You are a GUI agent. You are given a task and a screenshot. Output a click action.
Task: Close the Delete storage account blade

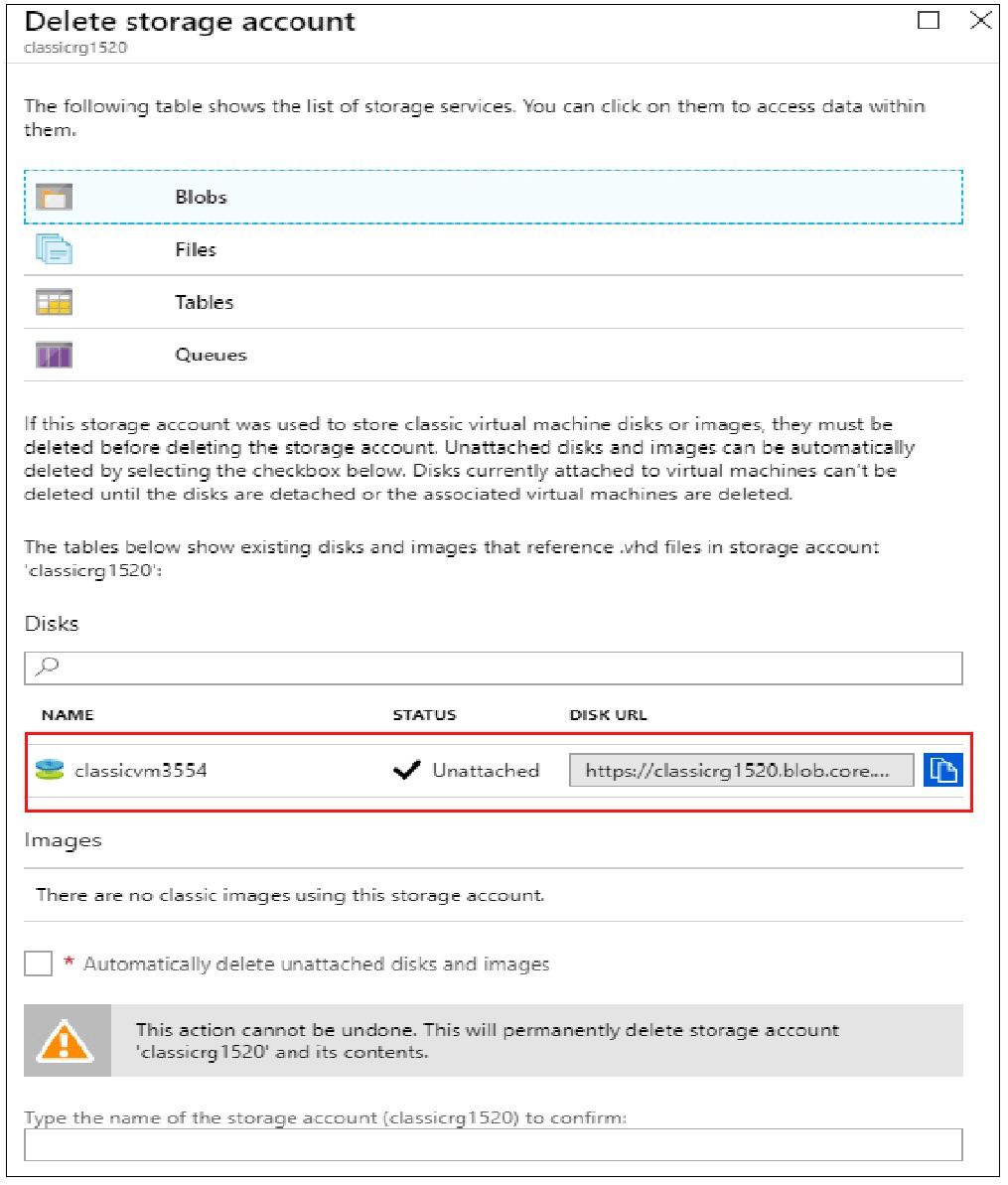coord(983,20)
